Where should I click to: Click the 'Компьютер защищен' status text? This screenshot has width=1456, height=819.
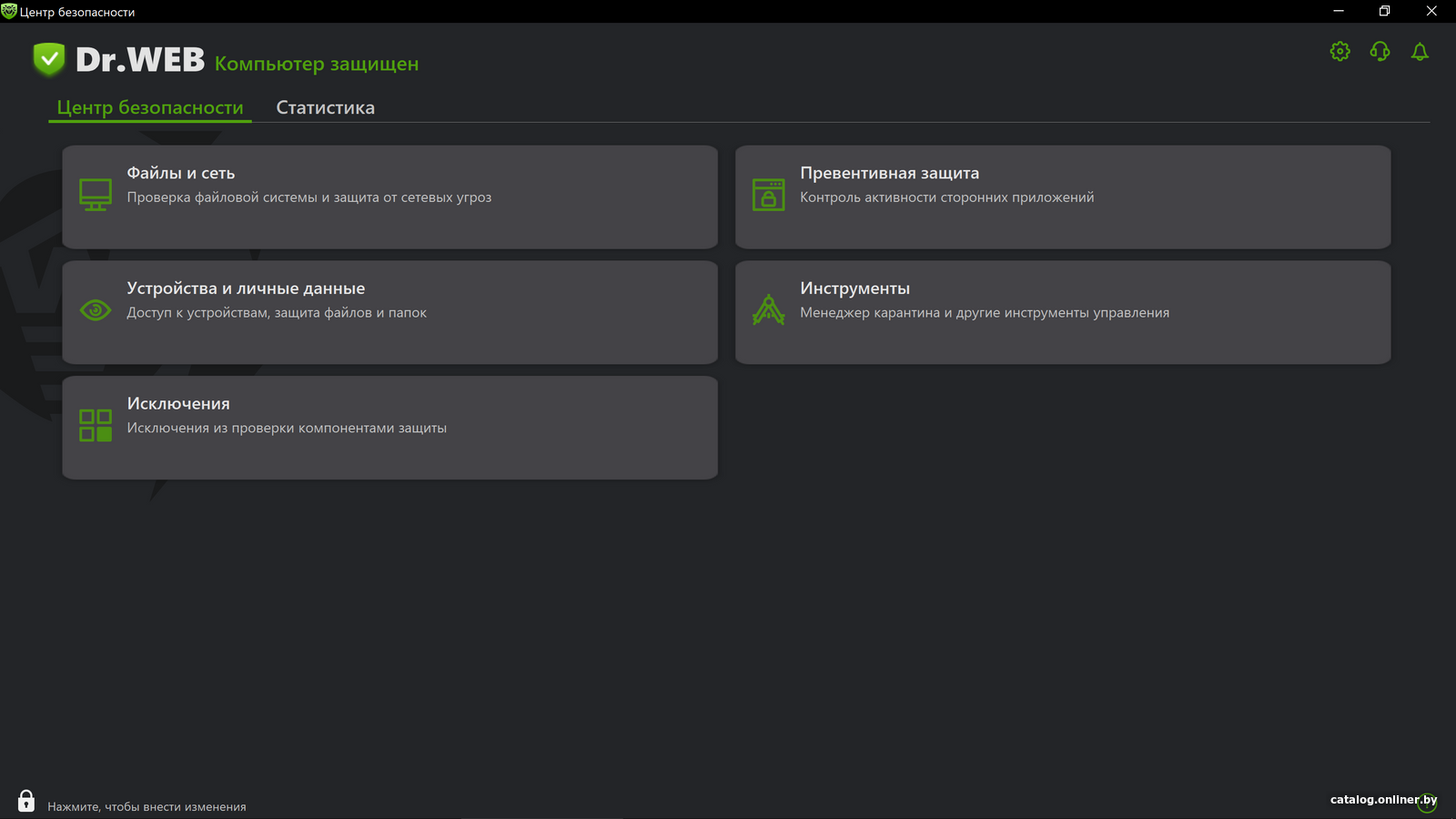317,64
